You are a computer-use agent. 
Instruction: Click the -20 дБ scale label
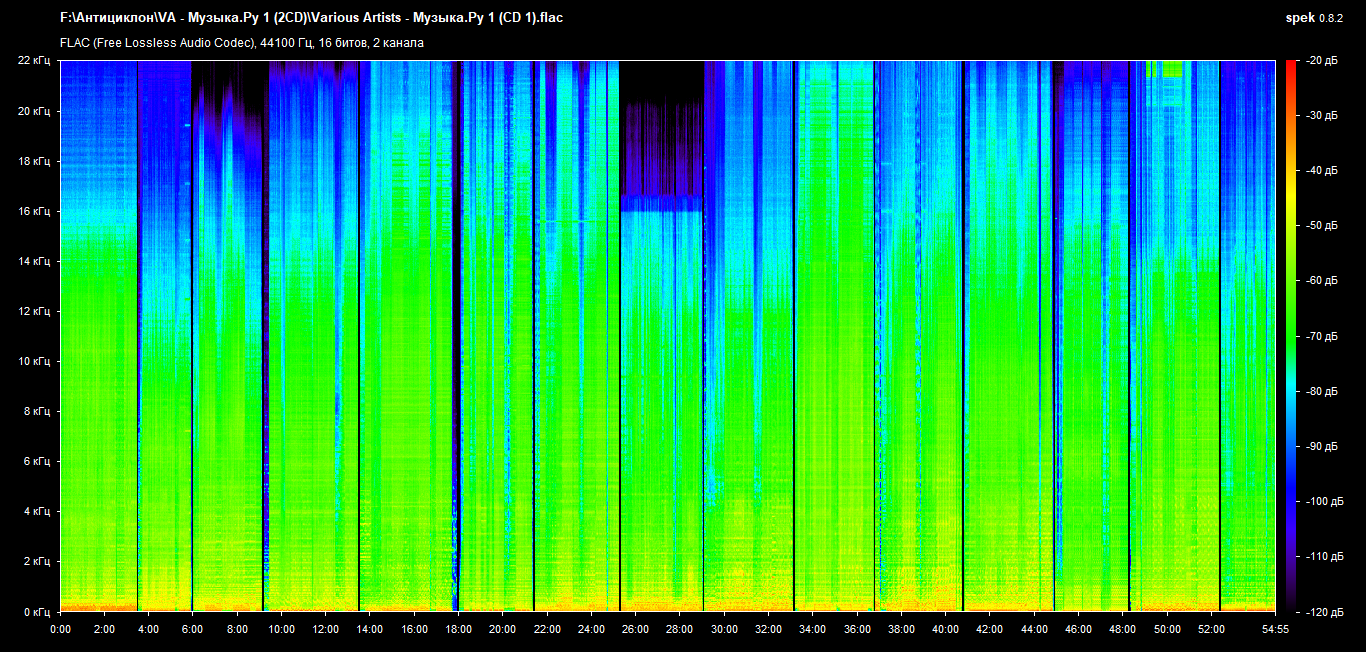coord(1322,61)
